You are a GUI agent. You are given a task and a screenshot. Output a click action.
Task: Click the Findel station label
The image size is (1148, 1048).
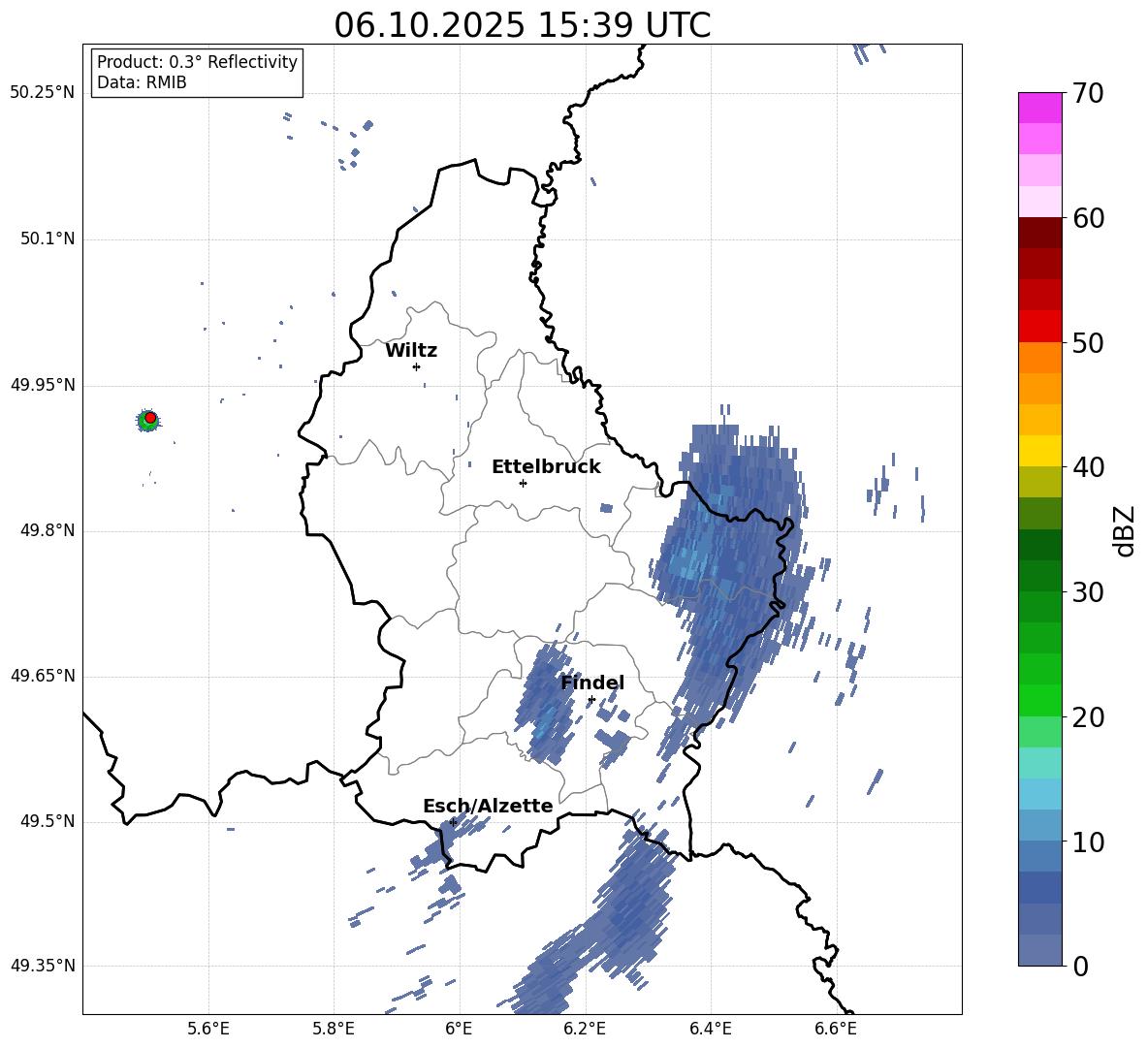(x=592, y=683)
